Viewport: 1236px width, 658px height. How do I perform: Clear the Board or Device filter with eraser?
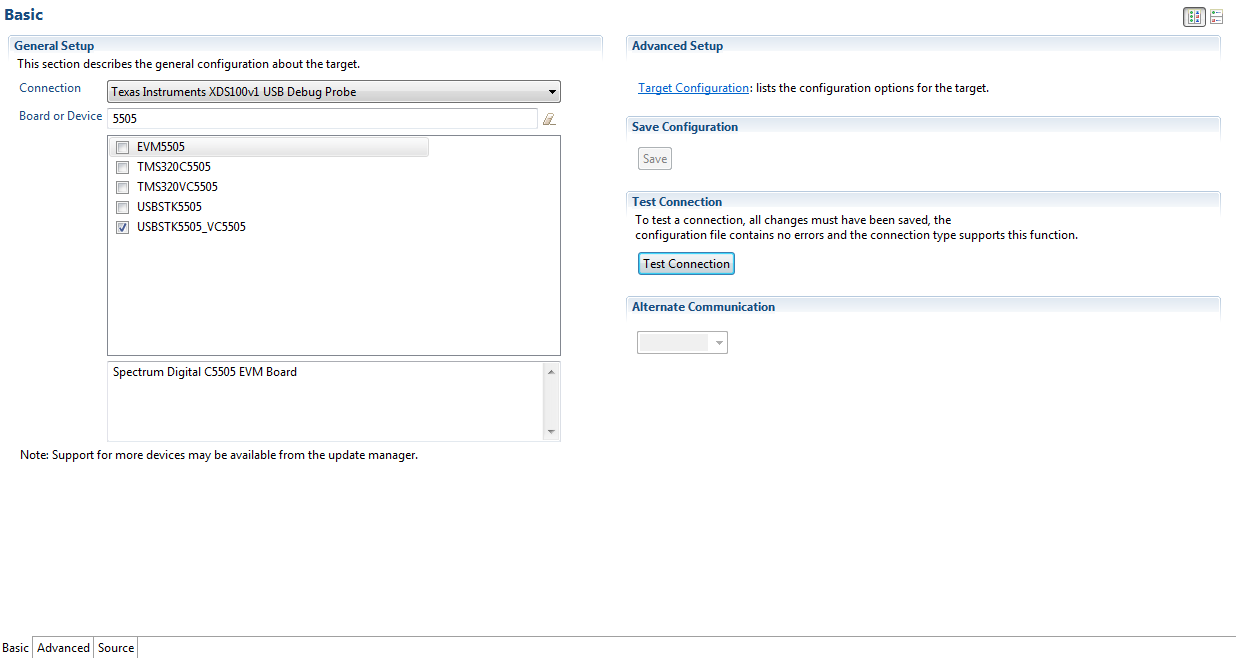pyautogui.click(x=548, y=118)
